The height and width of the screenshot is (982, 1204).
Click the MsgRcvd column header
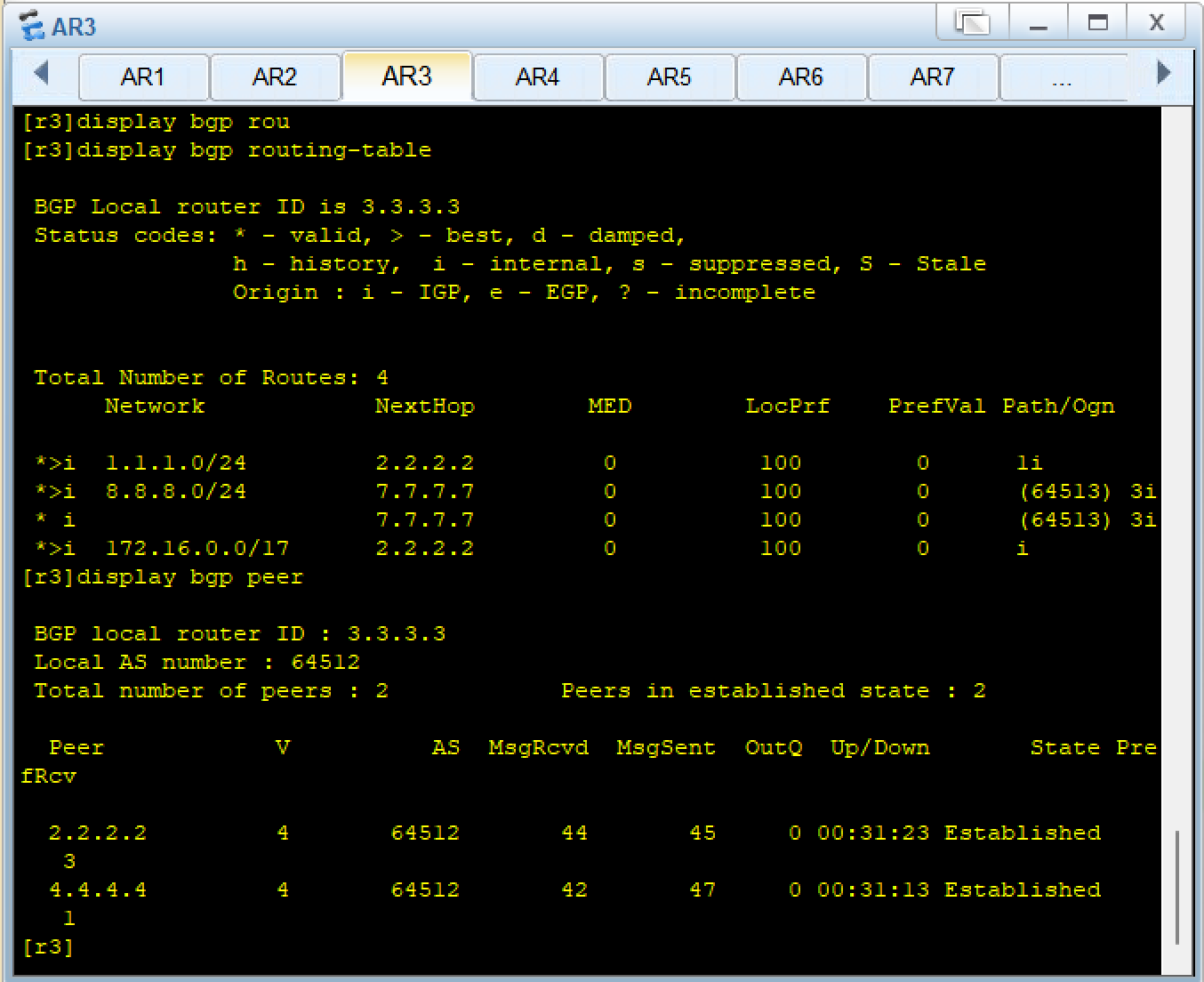coord(539,747)
